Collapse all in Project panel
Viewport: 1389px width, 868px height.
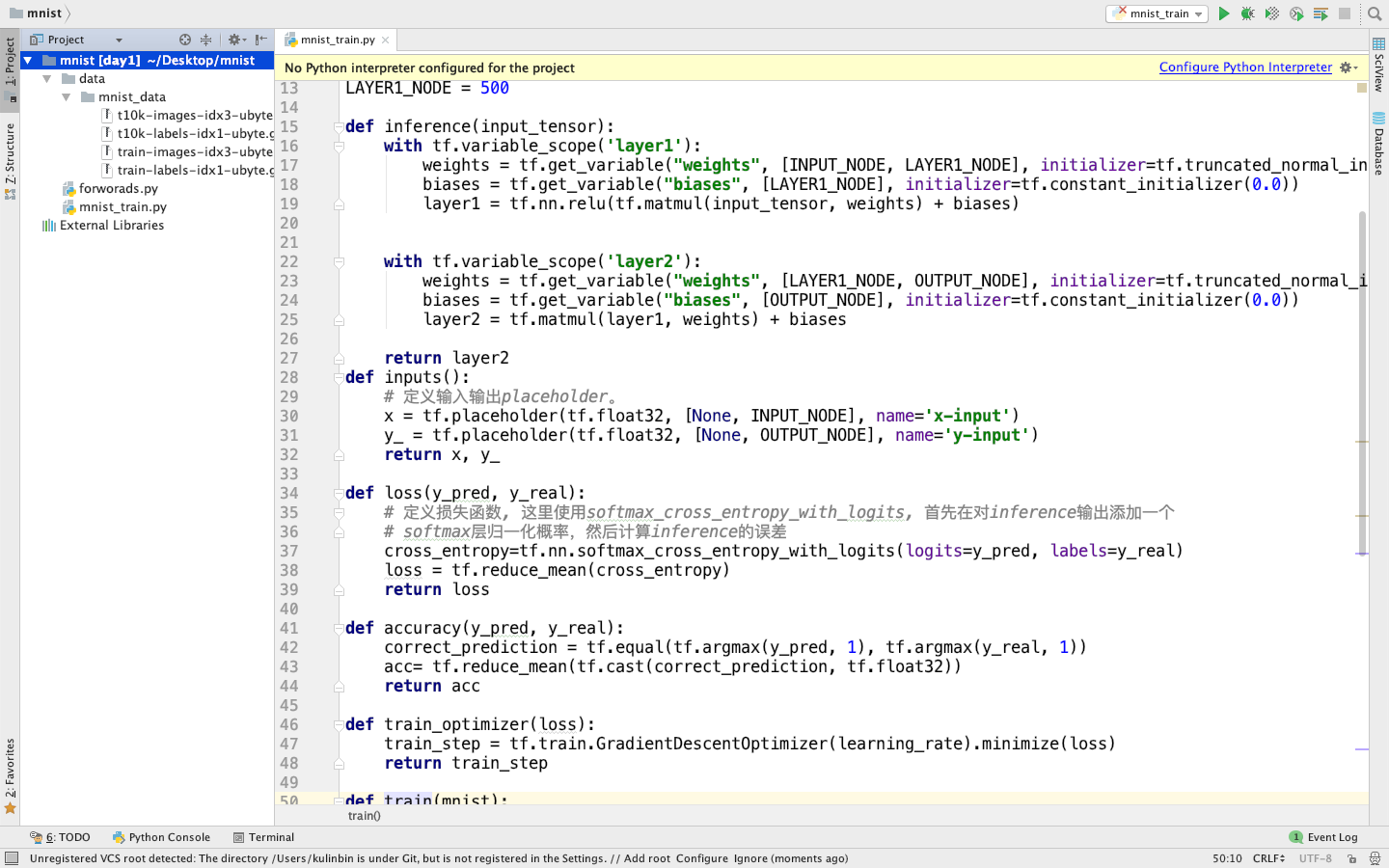205,40
